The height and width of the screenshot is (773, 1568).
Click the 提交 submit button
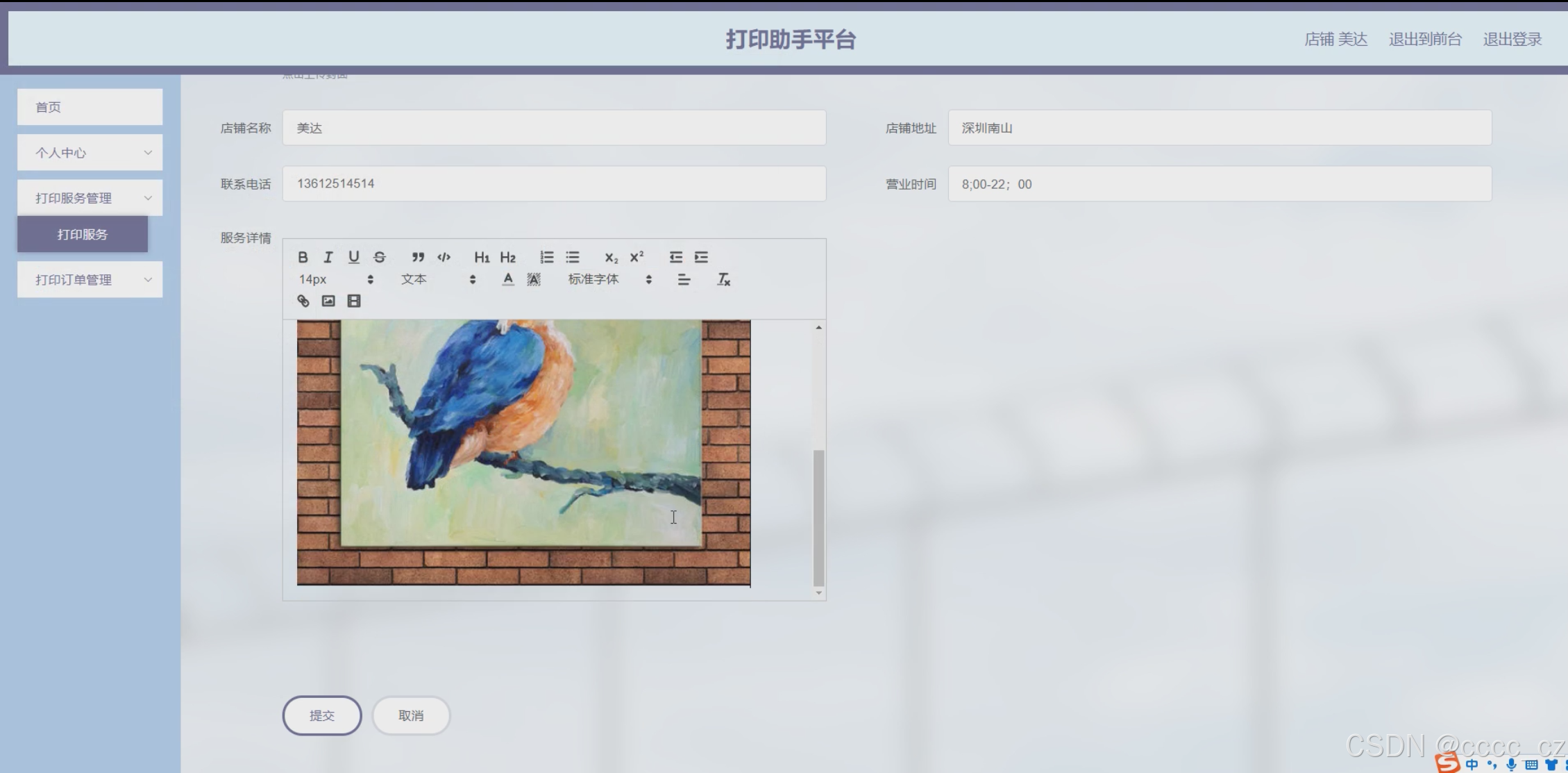322,715
